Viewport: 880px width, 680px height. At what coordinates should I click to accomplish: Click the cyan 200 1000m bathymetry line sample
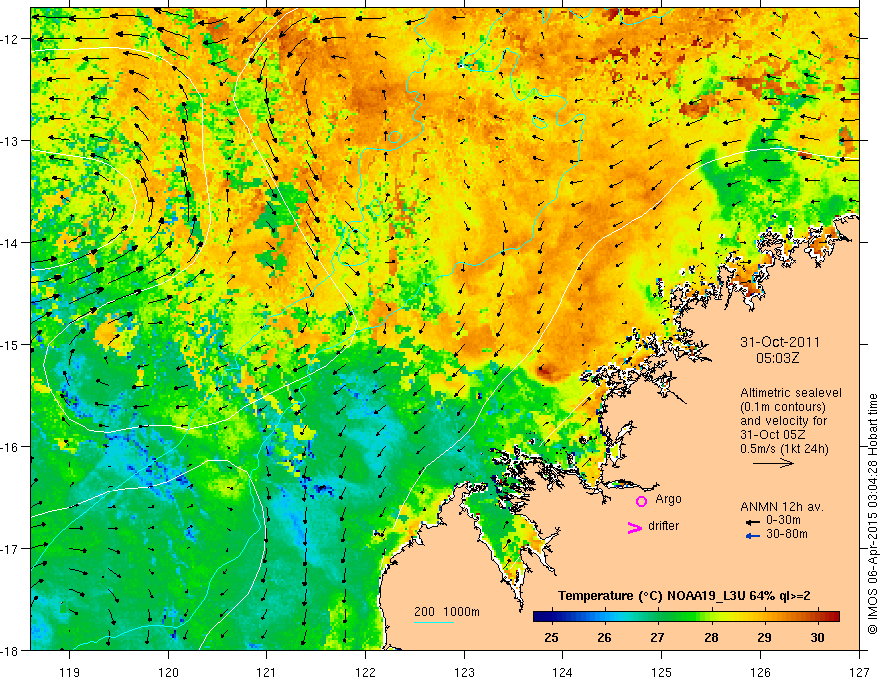click(434, 622)
